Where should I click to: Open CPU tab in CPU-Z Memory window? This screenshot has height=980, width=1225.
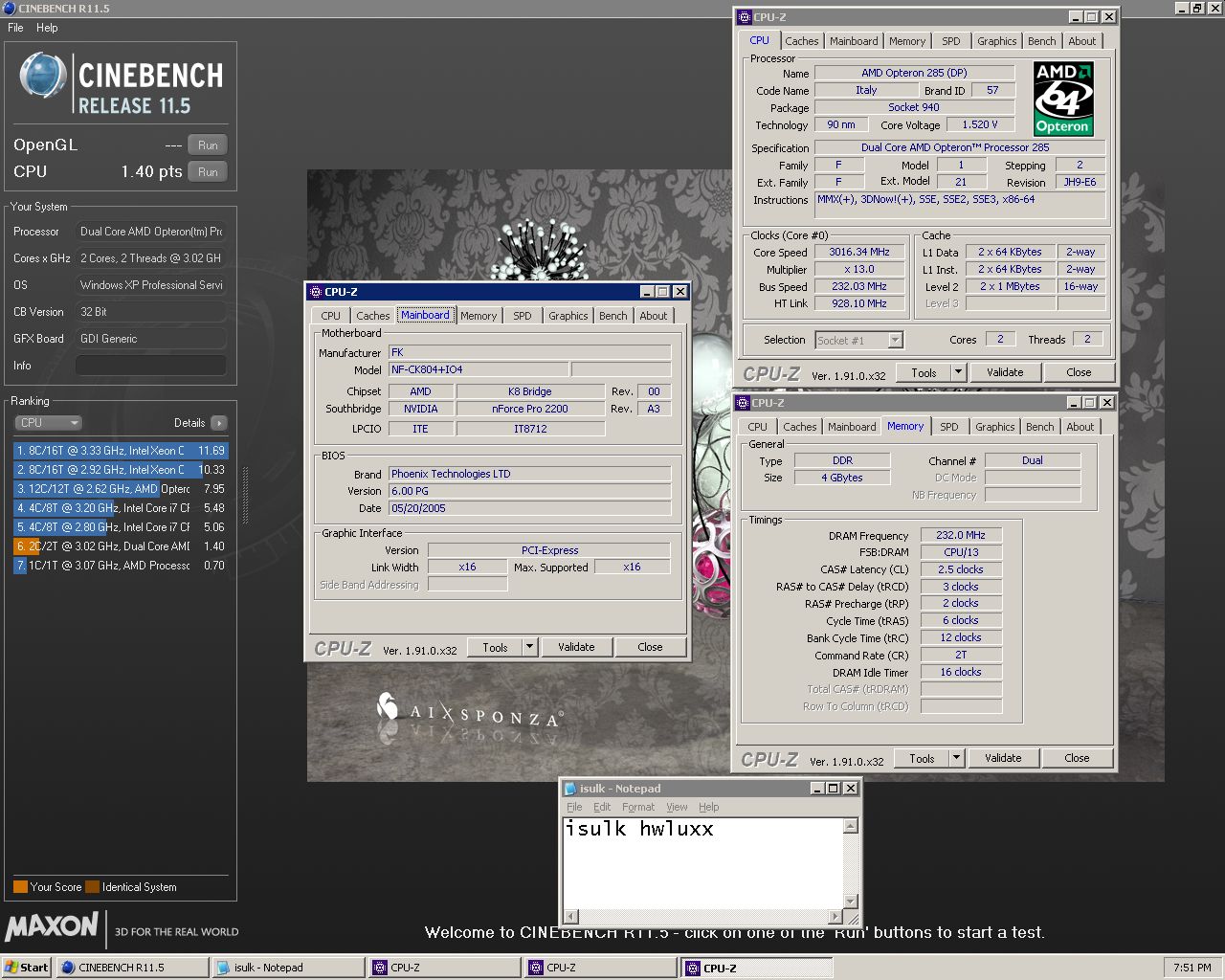tap(757, 427)
